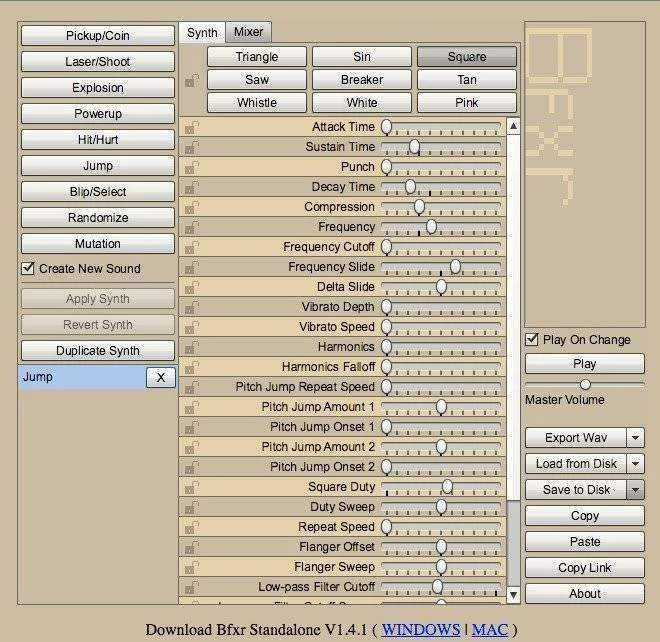This screenshot has height=642, width=660.
Task: Toggle the lock icon beside Square Duty
Action: (192, 487)
